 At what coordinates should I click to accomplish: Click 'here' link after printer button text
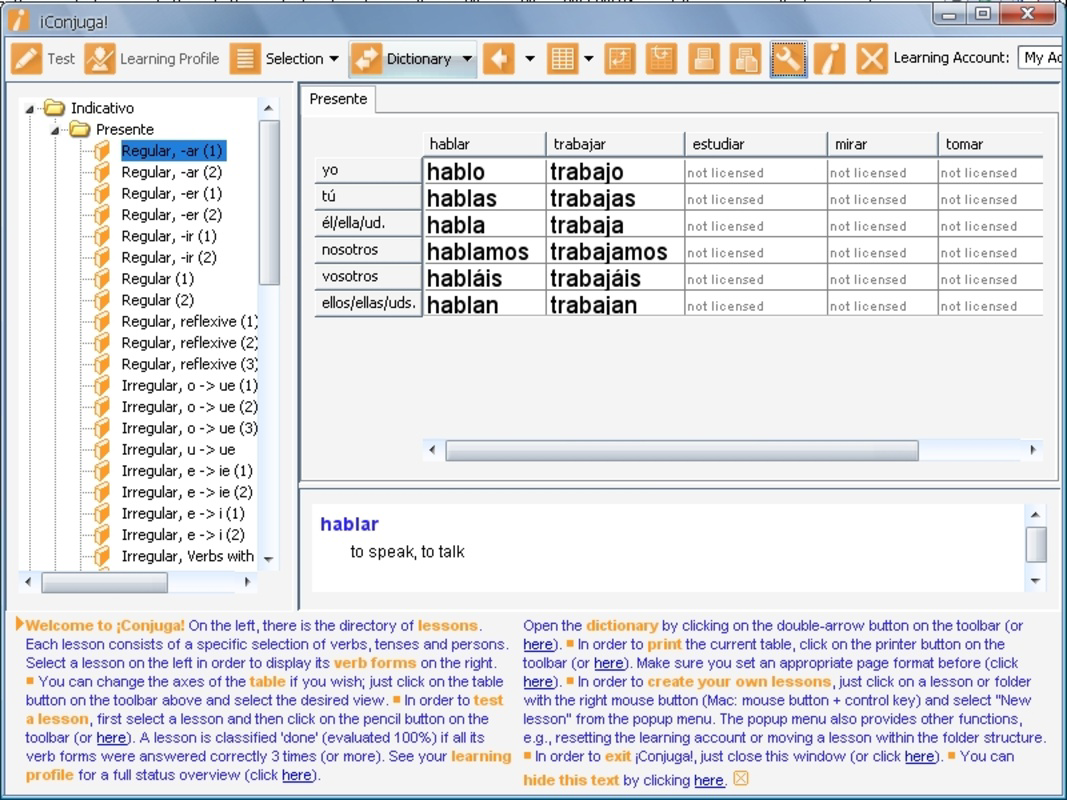608,663
